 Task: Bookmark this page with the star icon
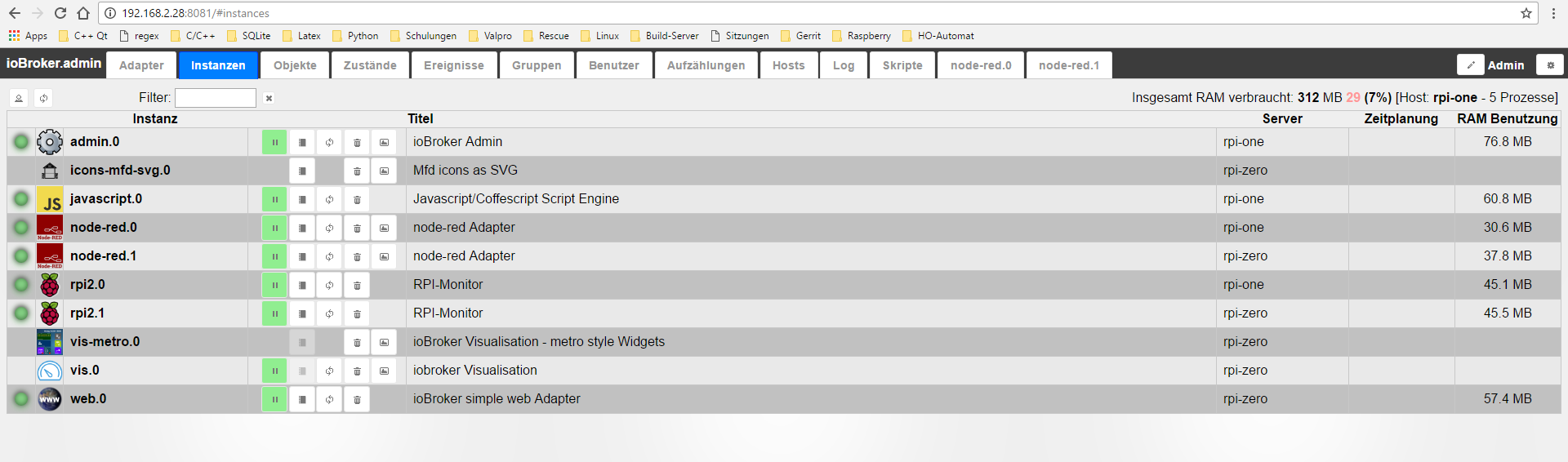pos(1526,13)
